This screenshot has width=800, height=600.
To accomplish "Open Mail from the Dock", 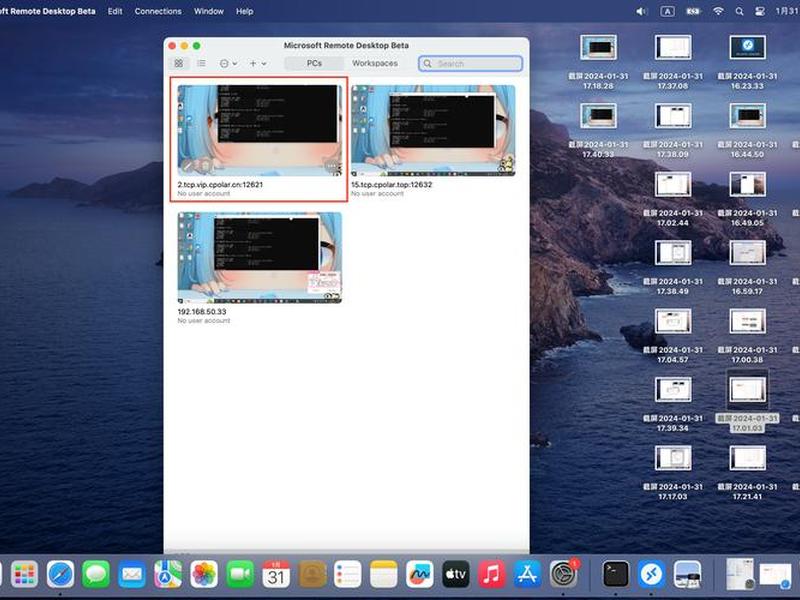I will tap(132, 574).
